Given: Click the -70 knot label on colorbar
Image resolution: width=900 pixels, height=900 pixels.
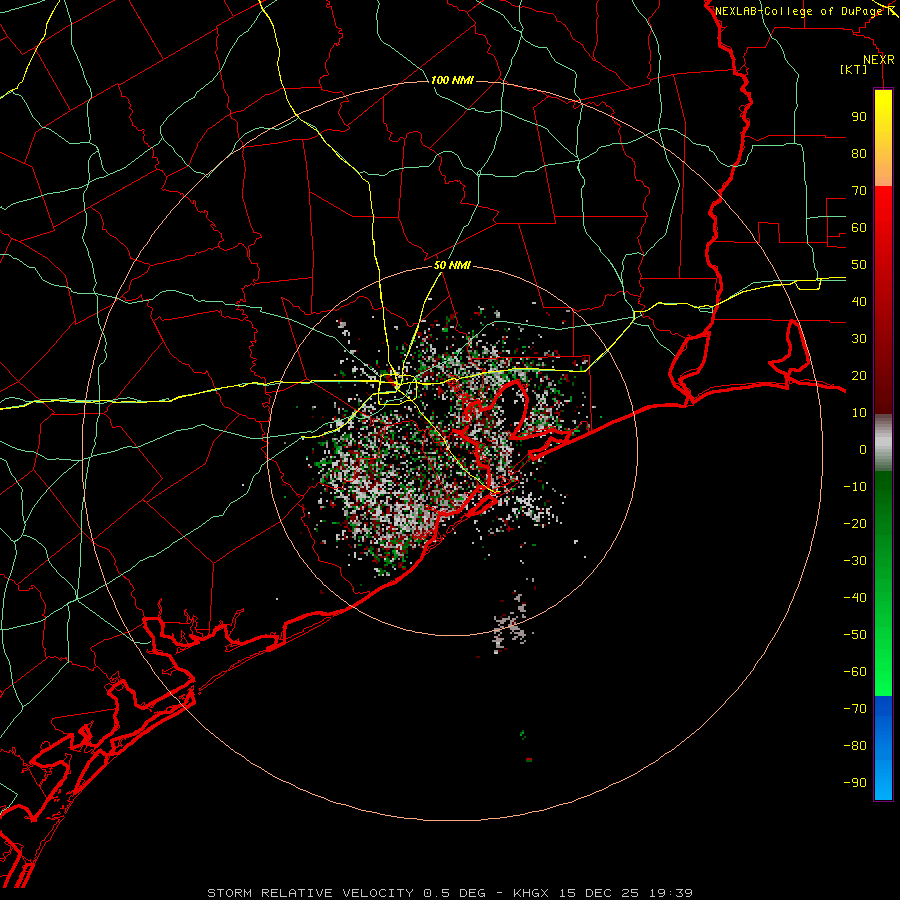Looking at the screenshot, I should click(855, 709).
